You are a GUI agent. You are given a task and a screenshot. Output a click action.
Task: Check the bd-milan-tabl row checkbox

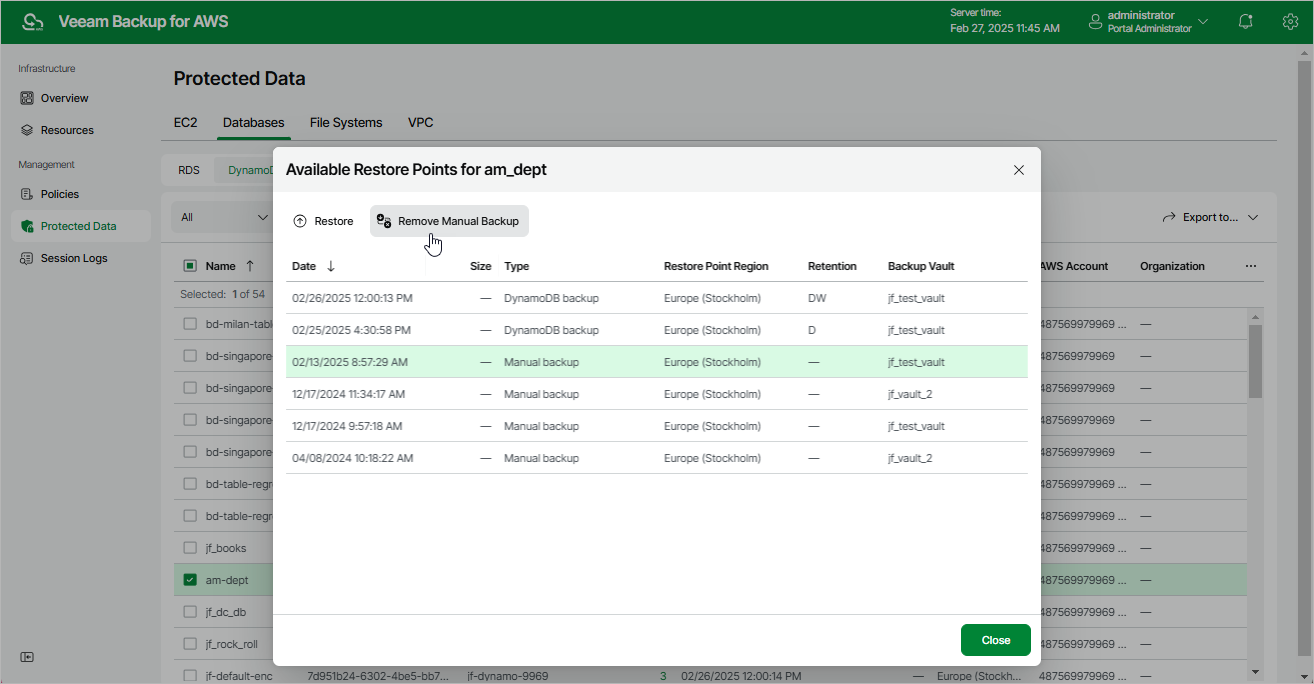pyautogui.click(x=190, y=324)
